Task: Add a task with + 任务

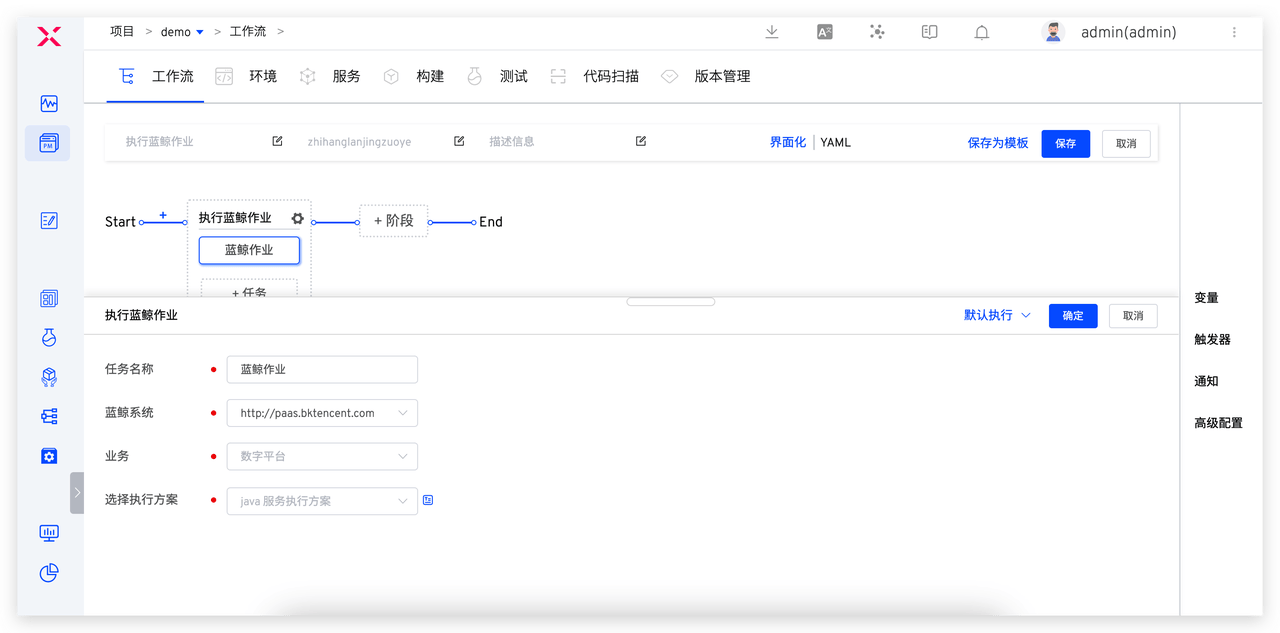Action: coord(249,290)
